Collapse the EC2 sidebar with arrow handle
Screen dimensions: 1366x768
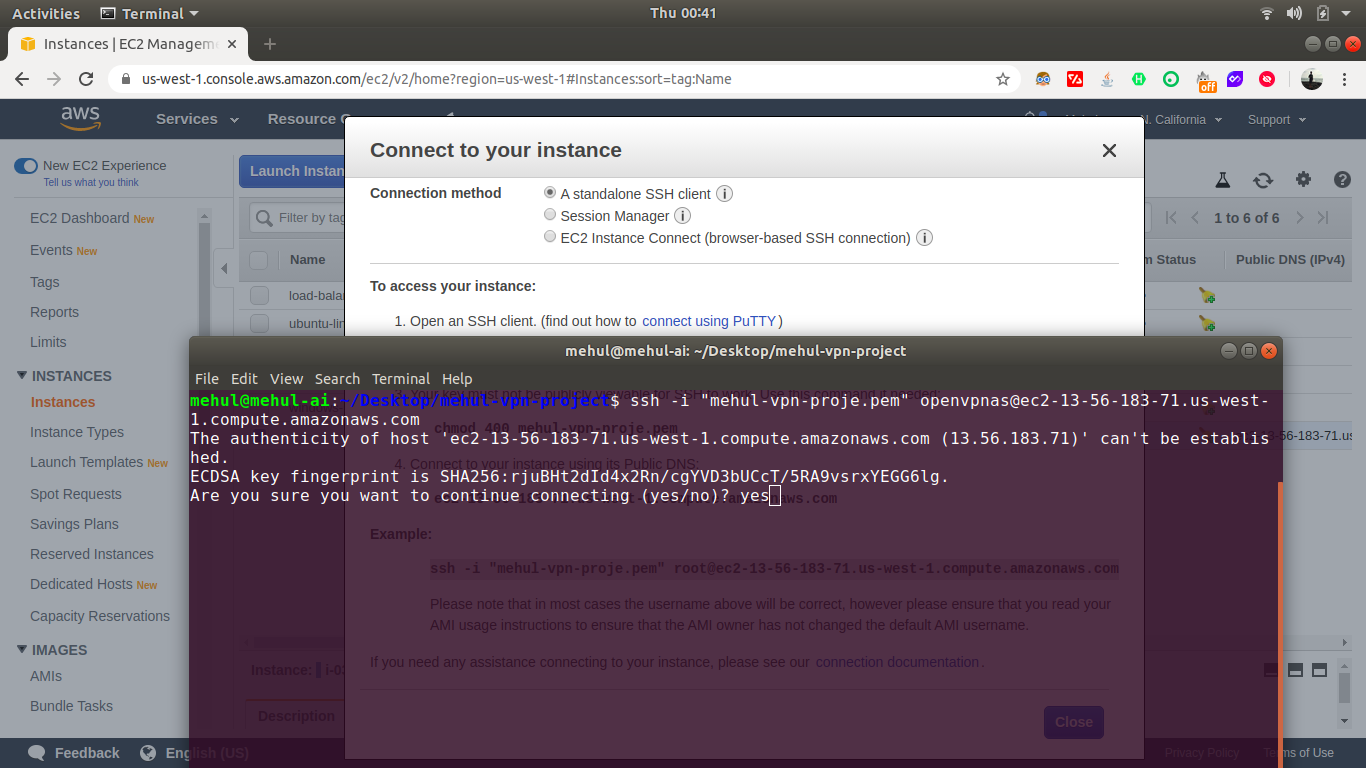(224, 268)
